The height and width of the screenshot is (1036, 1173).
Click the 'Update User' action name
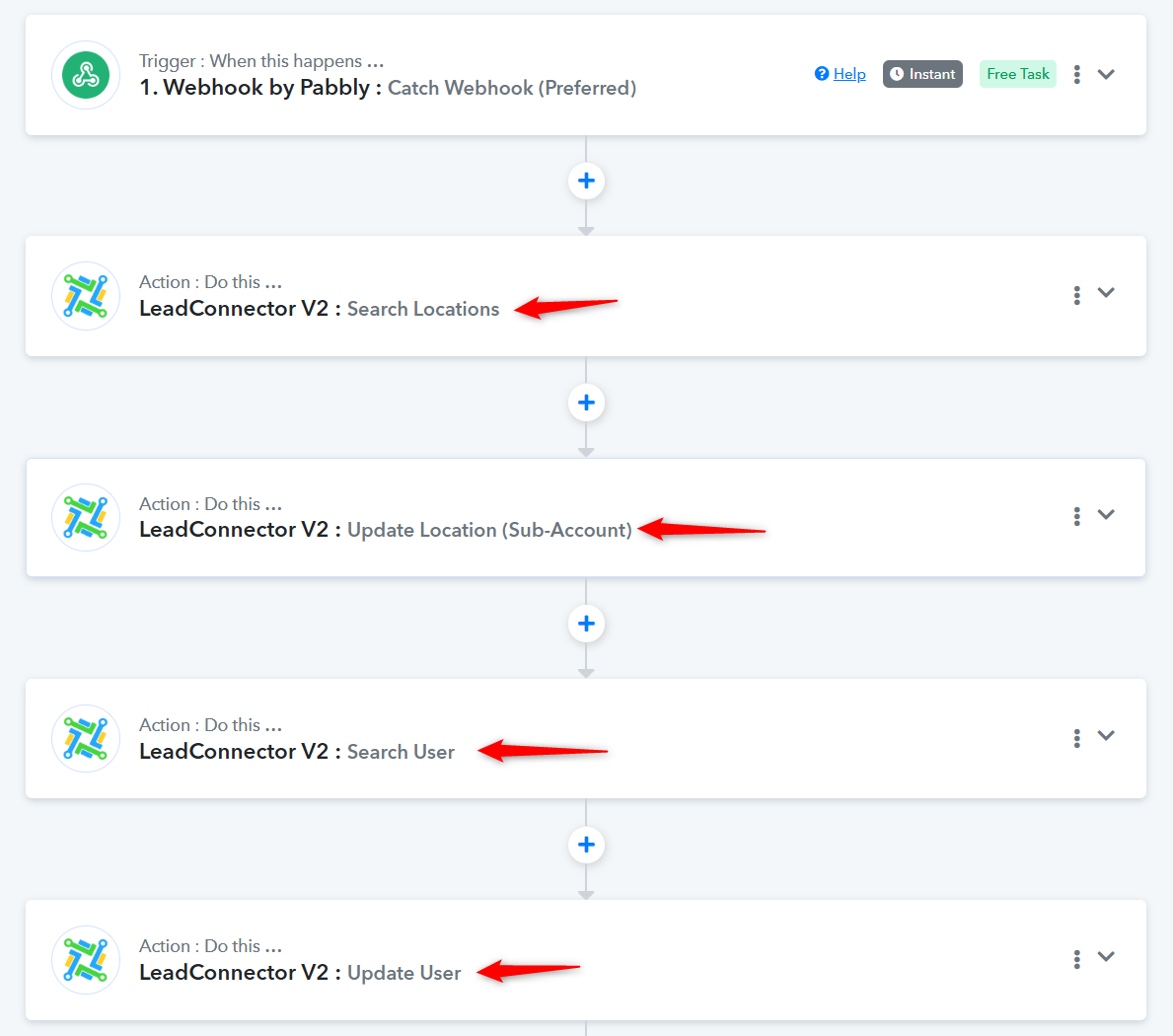tap(403, 973)
